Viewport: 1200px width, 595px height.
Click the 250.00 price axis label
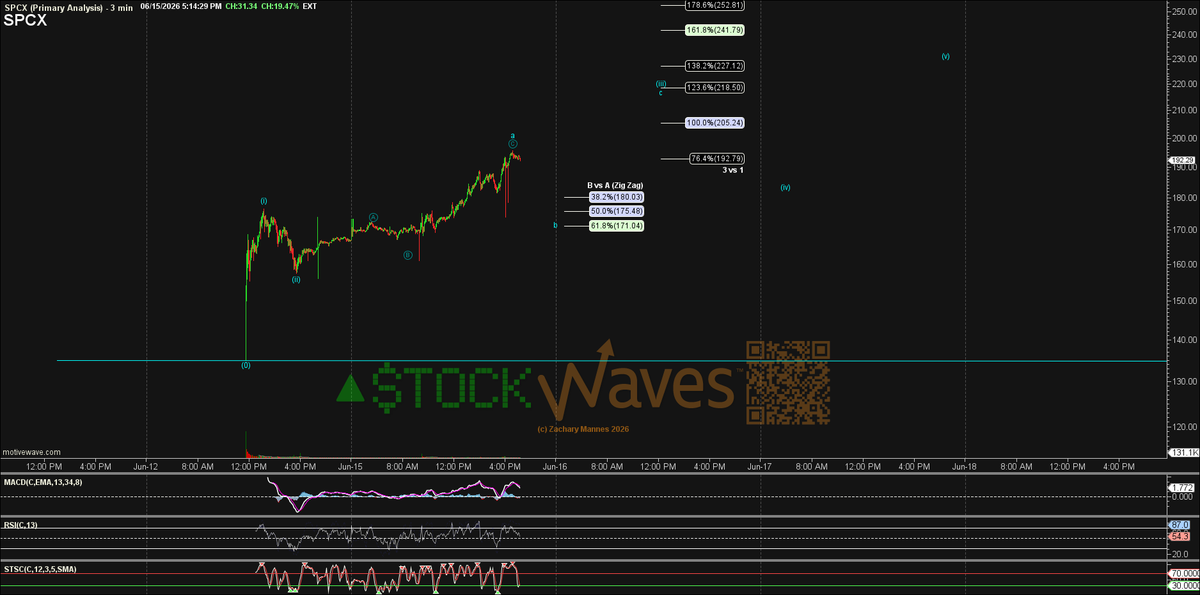click(x=1183, y=11)
